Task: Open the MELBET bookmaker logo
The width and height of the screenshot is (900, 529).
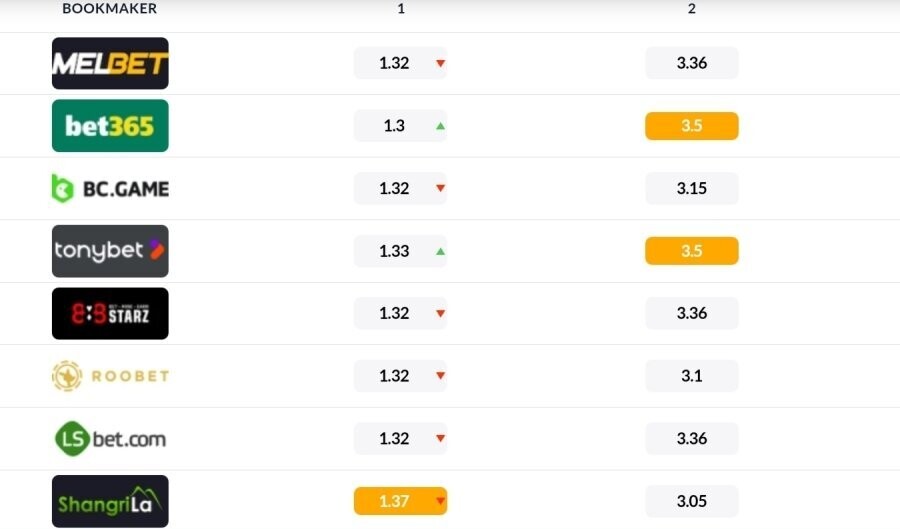Action: coord(110,63)
